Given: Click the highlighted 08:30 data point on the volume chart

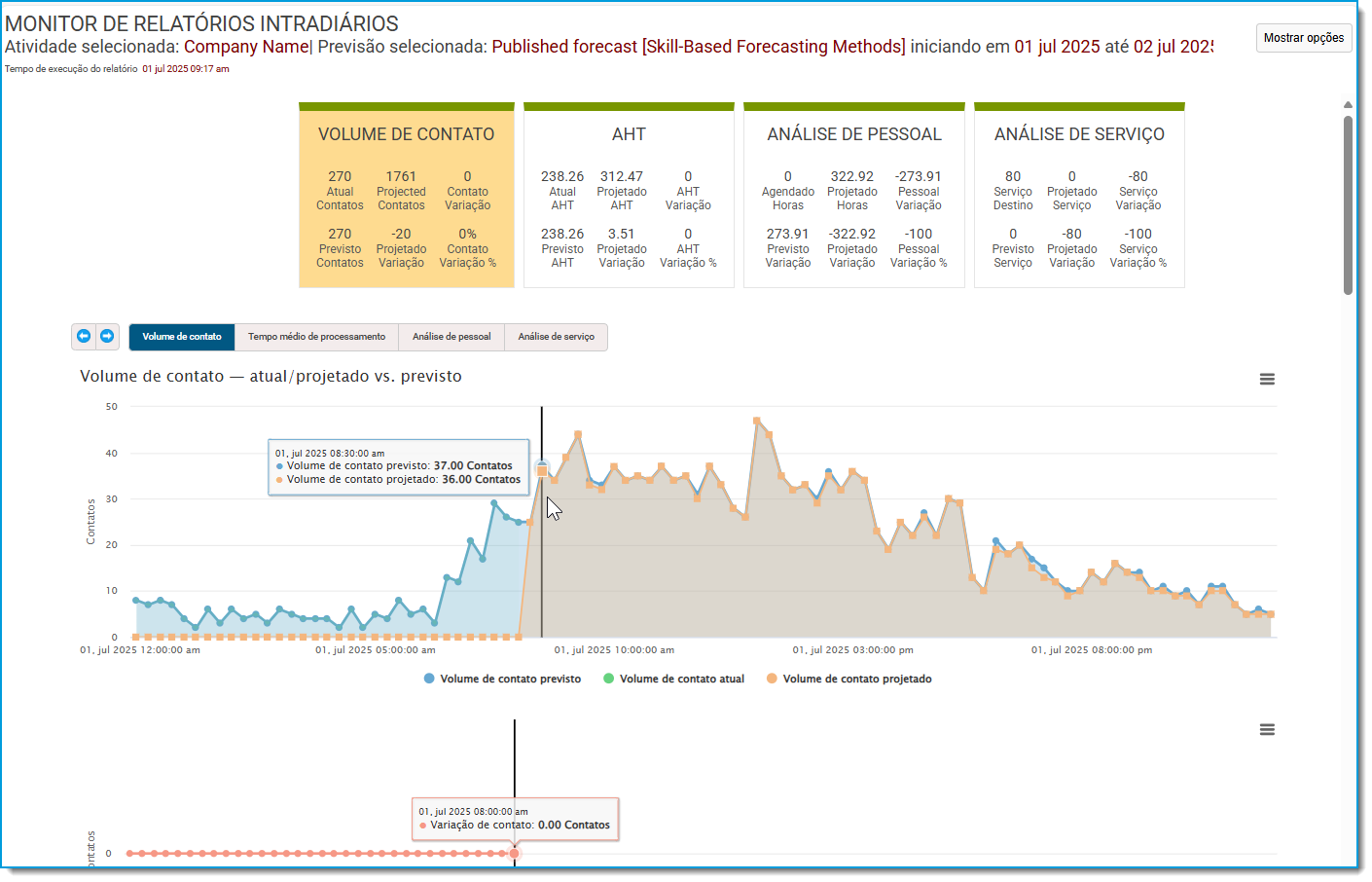Looking at the screenshot, I should pos(542,470).
